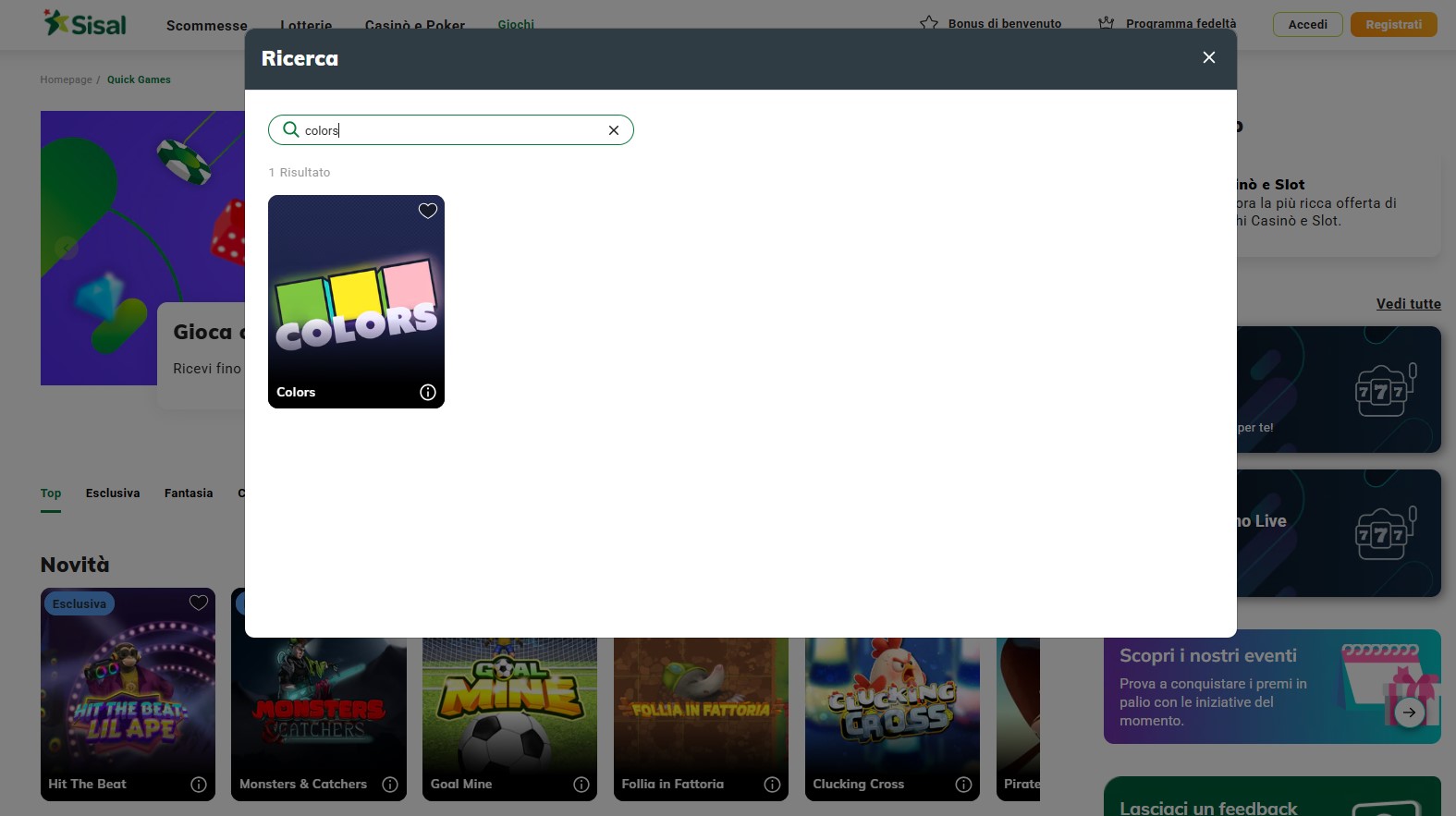Show Clucking Cross game info
Viewport: 1456px width, 816px height.
[963, 785]
